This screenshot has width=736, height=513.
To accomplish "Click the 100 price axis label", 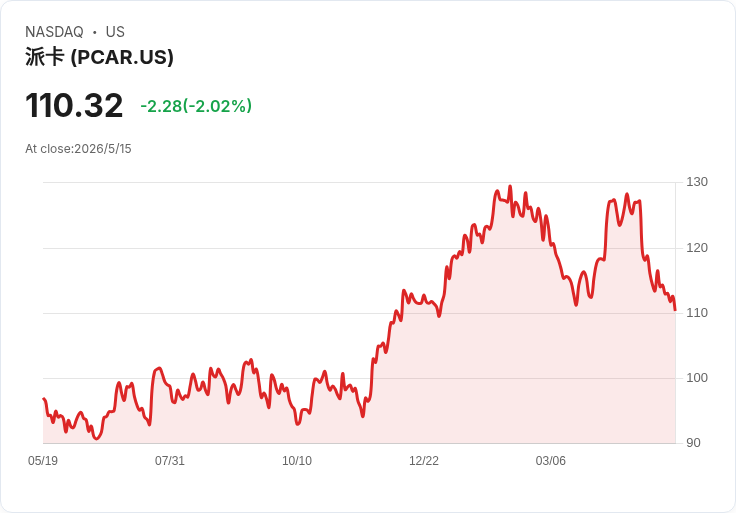I will pos(697,377).
